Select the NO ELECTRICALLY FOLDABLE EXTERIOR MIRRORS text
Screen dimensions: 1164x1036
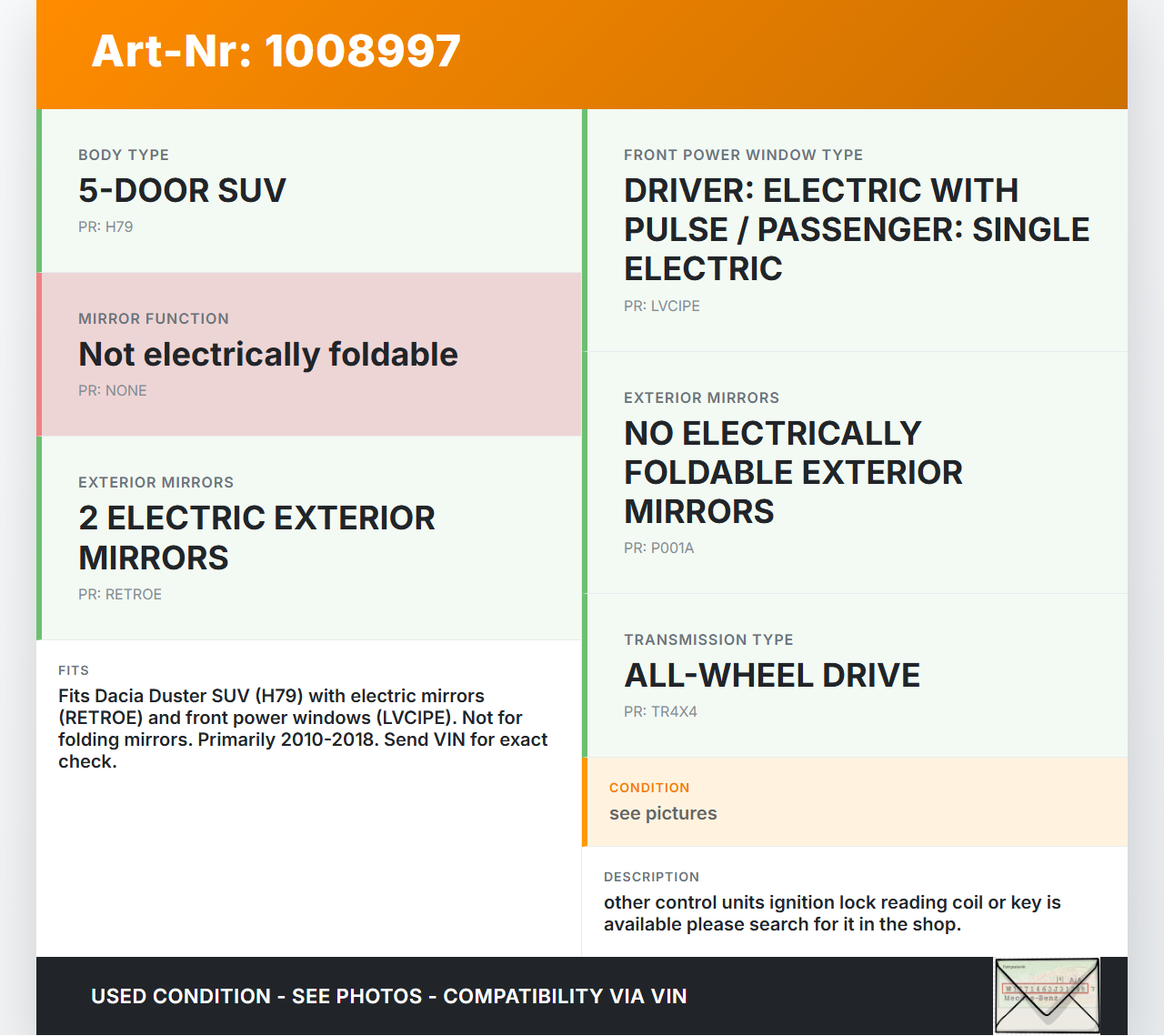[x=792, y=472]
